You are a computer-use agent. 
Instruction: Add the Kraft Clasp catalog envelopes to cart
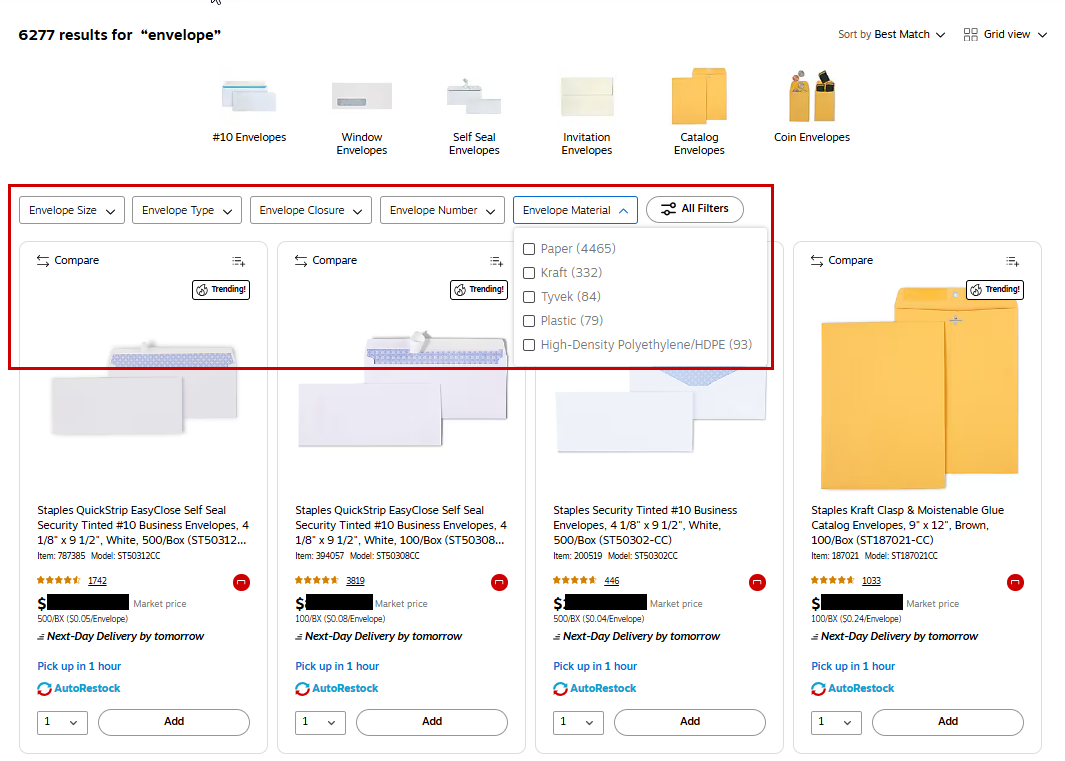click(x=947, y=722)
